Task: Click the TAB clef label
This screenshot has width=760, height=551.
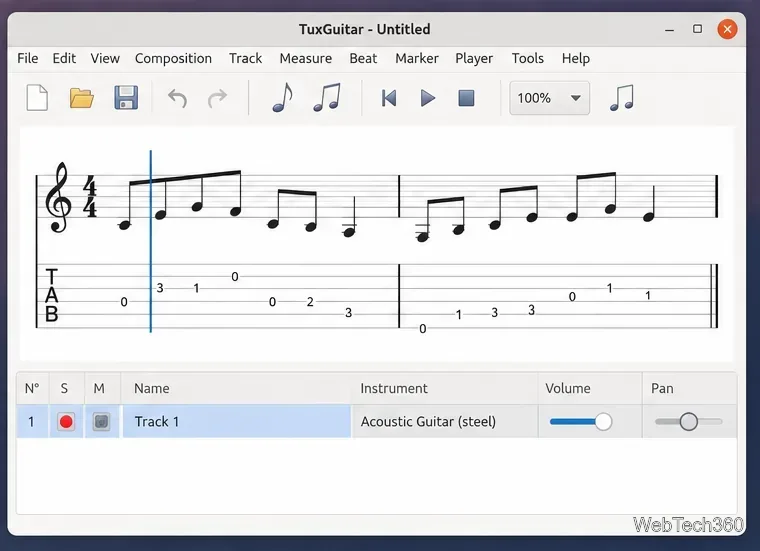Action: tap(51, 295)
